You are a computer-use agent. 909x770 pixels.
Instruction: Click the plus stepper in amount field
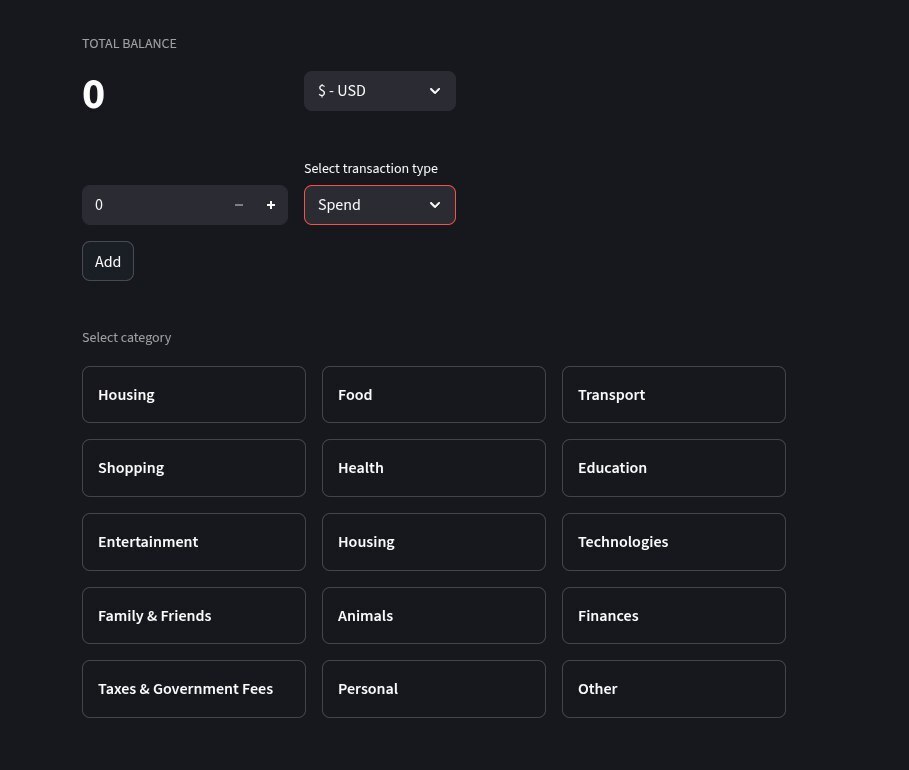pos(271,205)
